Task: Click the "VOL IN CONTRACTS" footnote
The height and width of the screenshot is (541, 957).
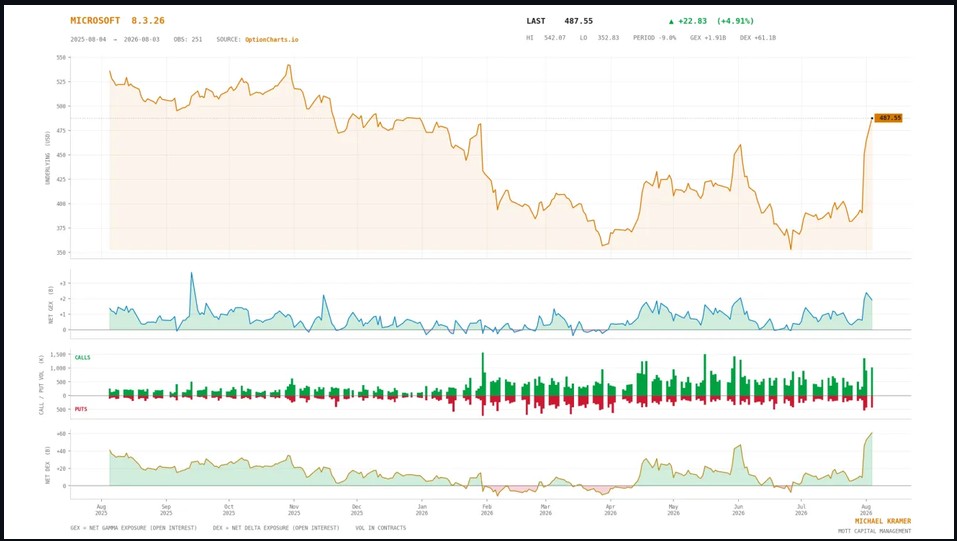Action: pos(381,528)
